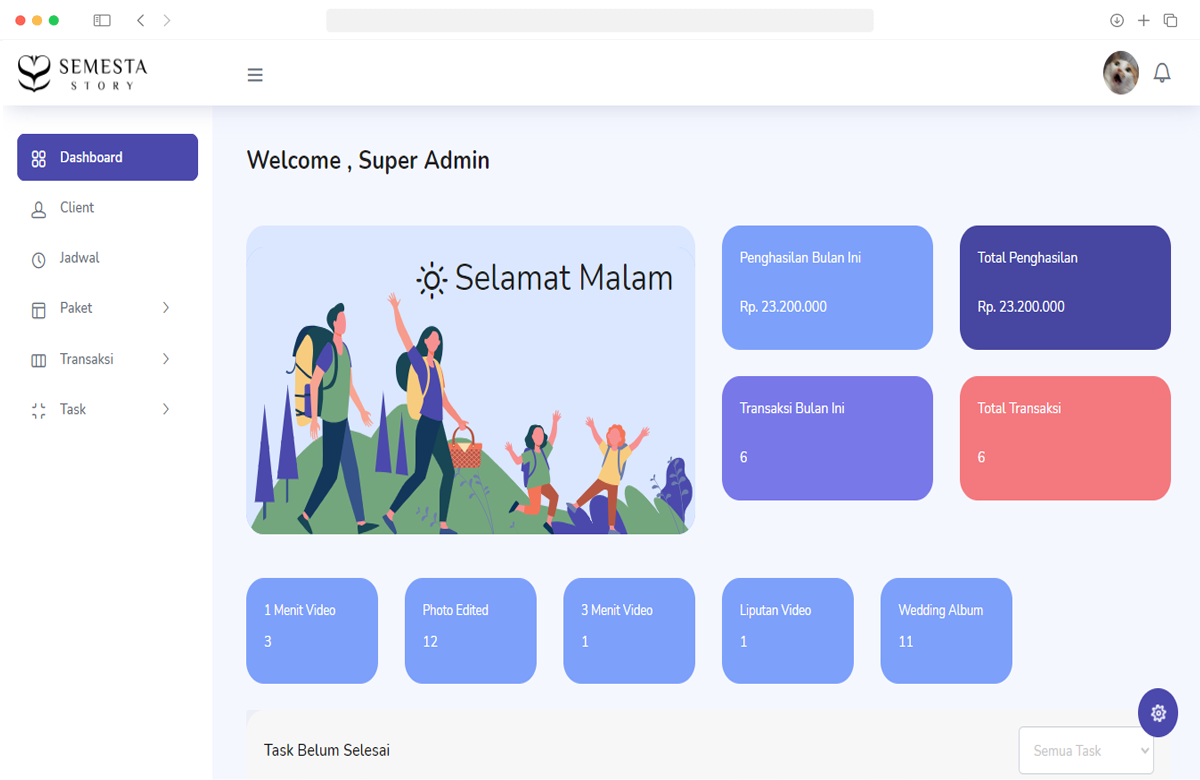This screenshot has width=1200, height=780.
Task: Select Dashboard in the sidebar
Action: (x=107, y=157)
